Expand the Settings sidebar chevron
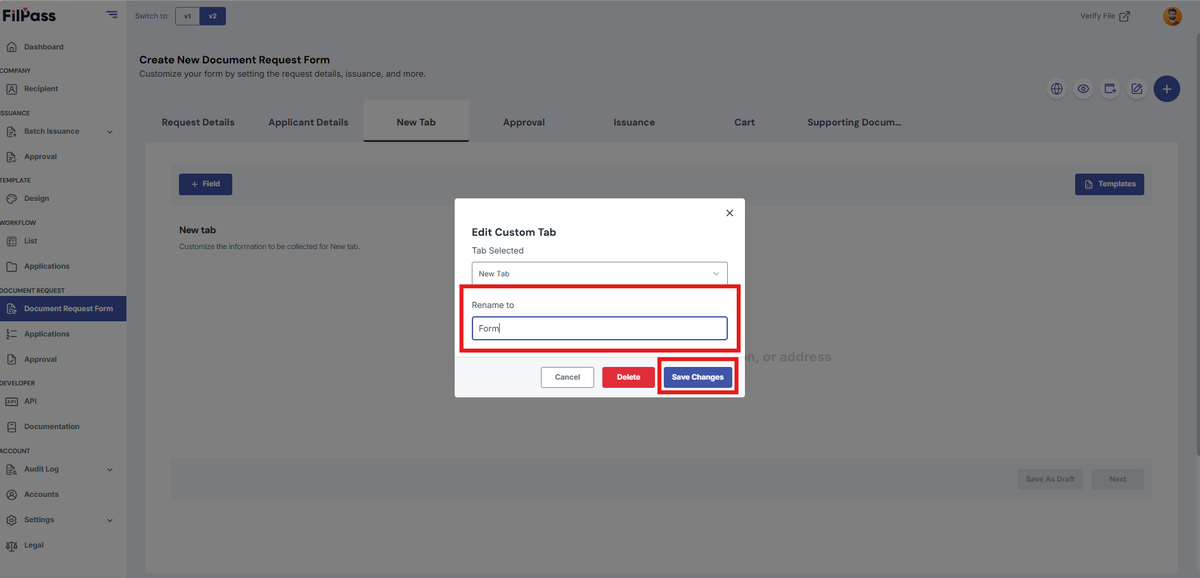Screen dimensions: 1200x578 pyautogui.click(x=110, y=520)
